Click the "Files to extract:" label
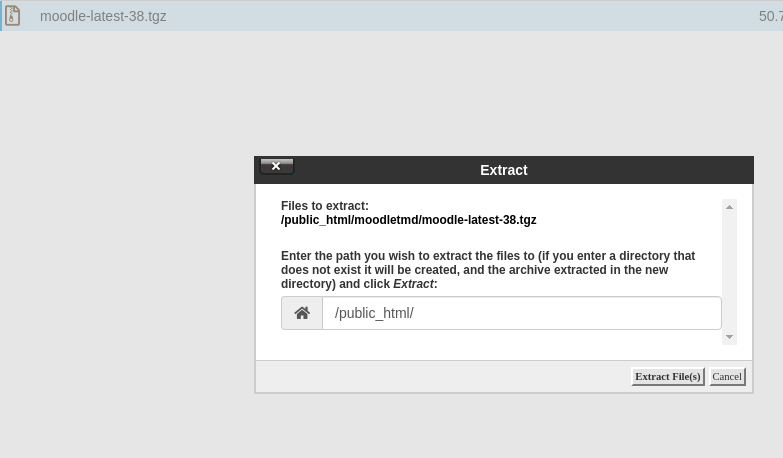Screen dimensions: 783x458 (325, 206)
